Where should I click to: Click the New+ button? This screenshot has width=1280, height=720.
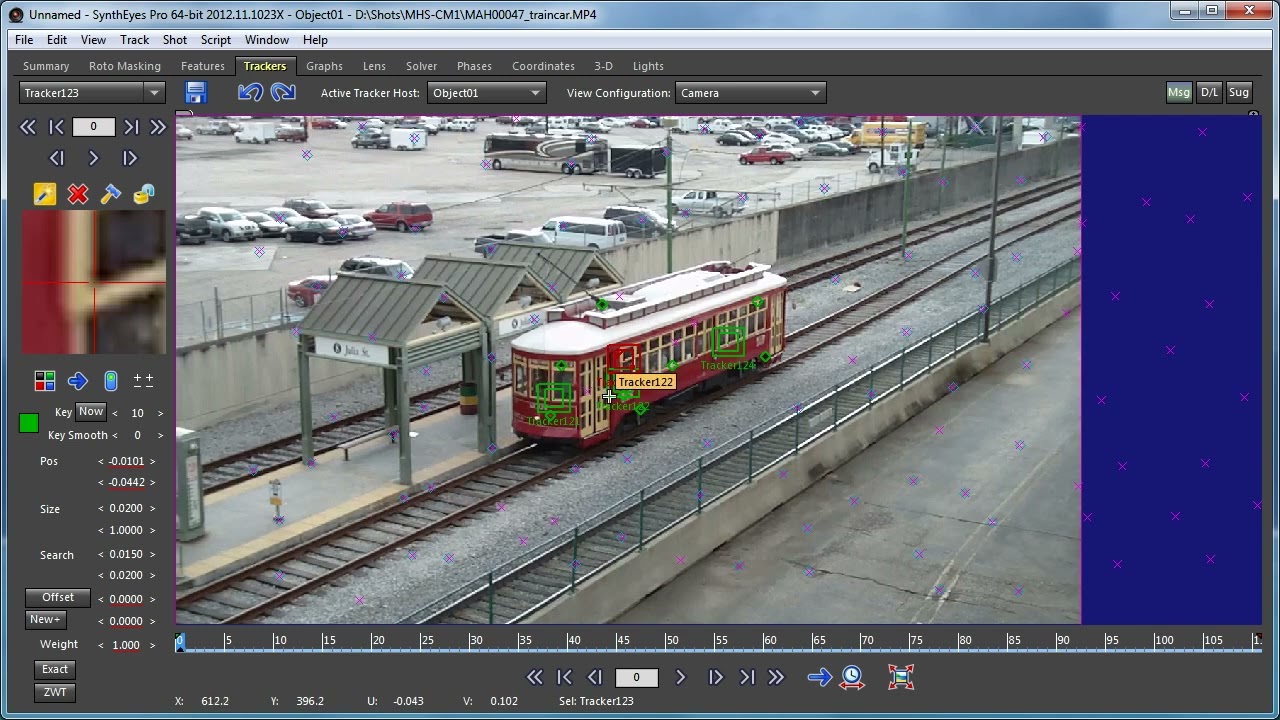coord(45,620)
